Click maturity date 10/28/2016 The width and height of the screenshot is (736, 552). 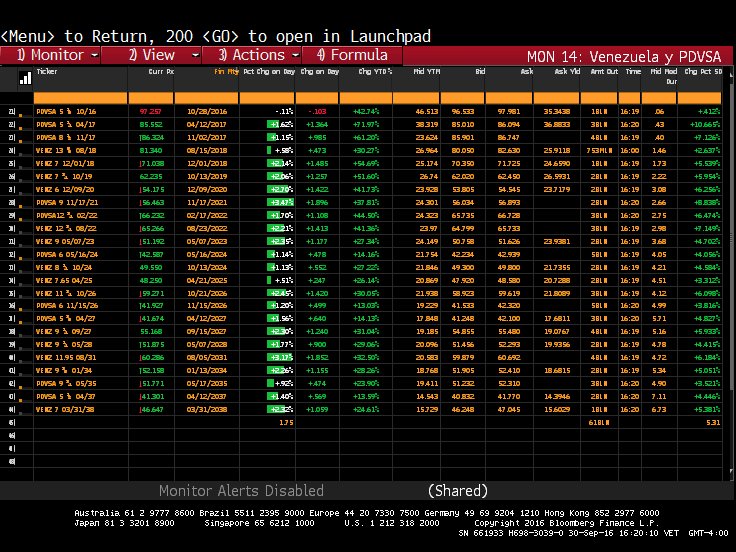(207, 112)
